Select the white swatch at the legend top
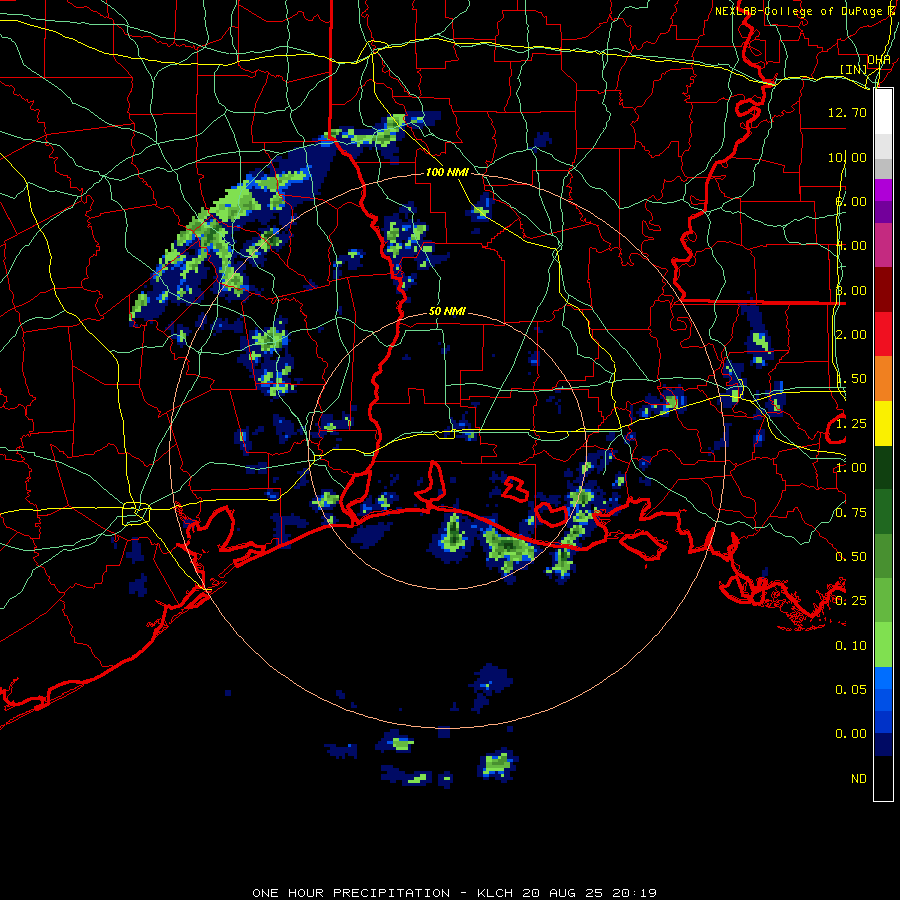 coord(883,112)
